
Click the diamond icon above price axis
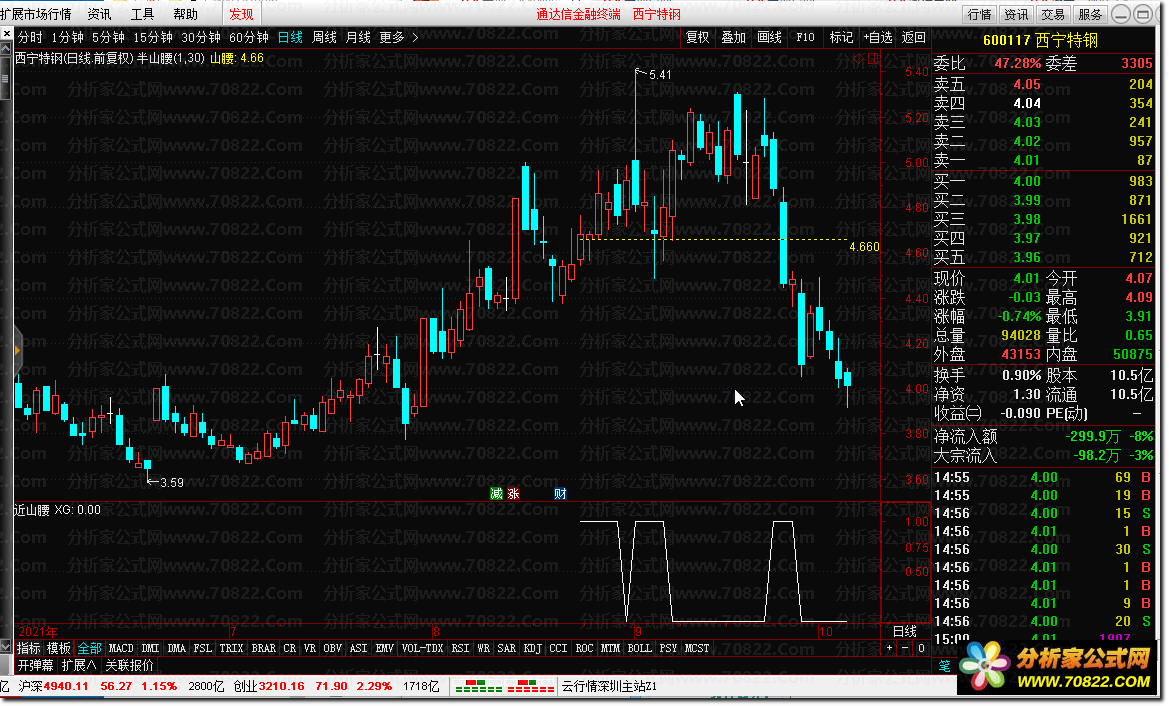(857, 58)
